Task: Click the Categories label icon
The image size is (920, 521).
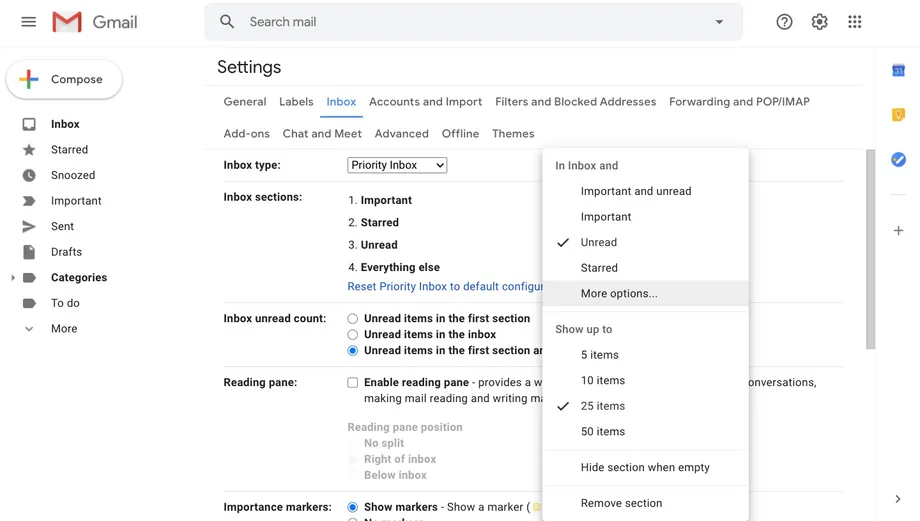Action: (29, 278)
